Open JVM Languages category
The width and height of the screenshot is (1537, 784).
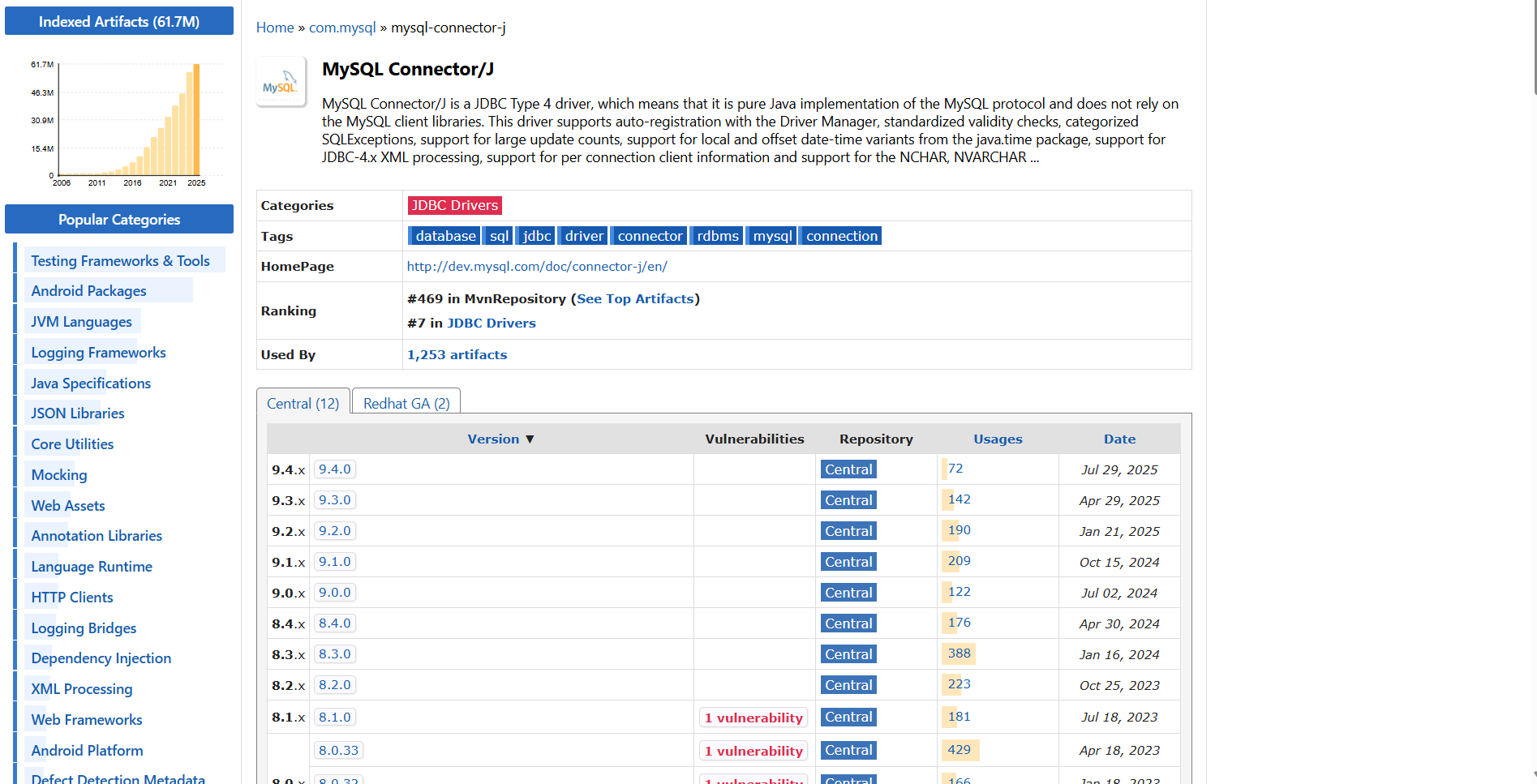click(x=81, y=322)
